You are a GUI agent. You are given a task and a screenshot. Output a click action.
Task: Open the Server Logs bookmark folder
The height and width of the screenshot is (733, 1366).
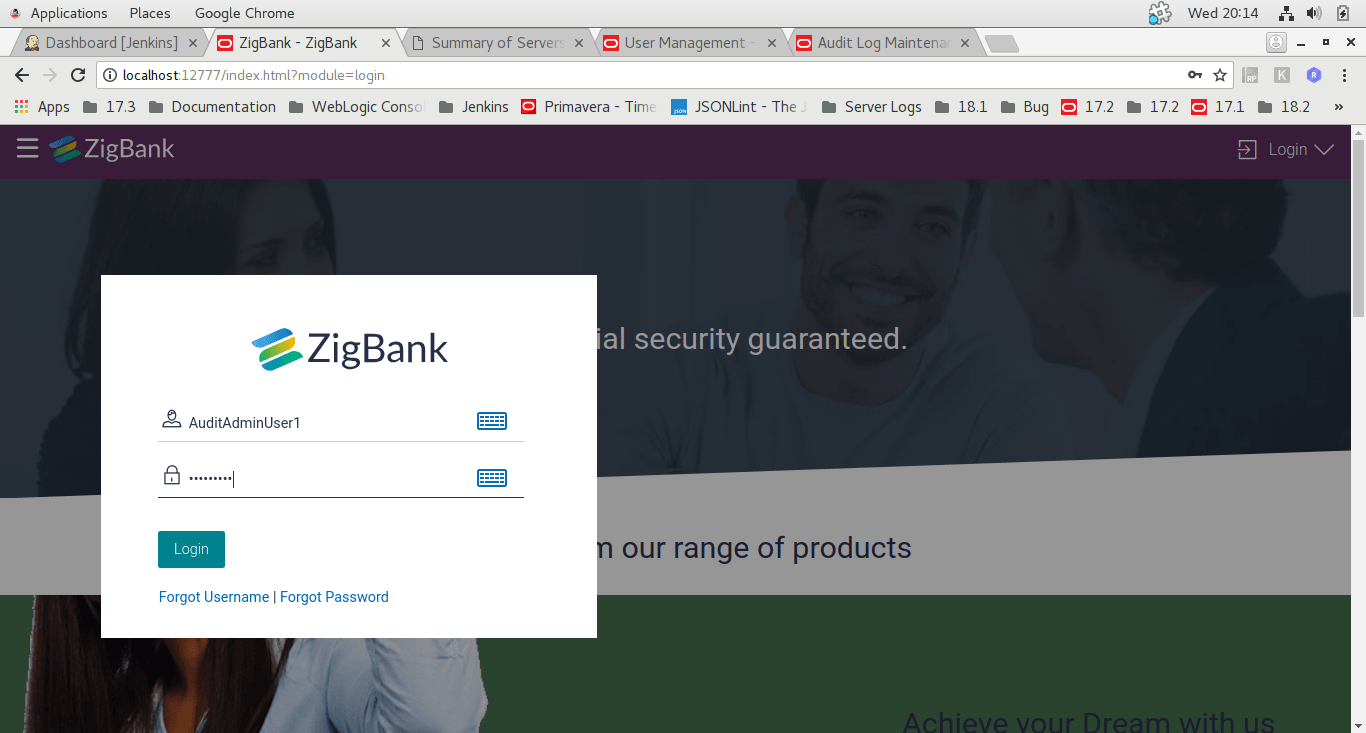[871, 107]
